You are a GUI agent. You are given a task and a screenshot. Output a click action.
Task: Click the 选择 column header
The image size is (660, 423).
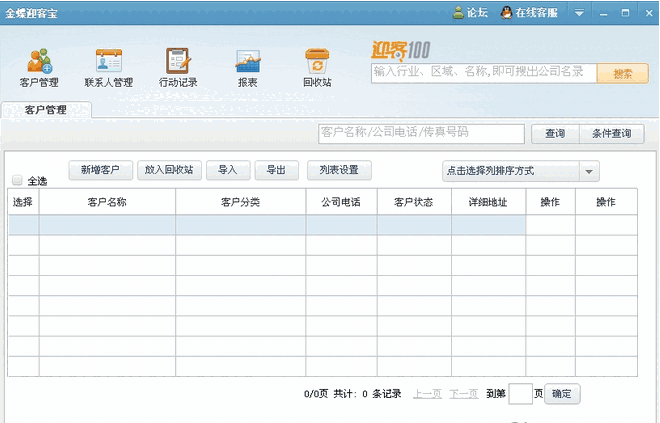pyautogui.click(x=23, y=202)
